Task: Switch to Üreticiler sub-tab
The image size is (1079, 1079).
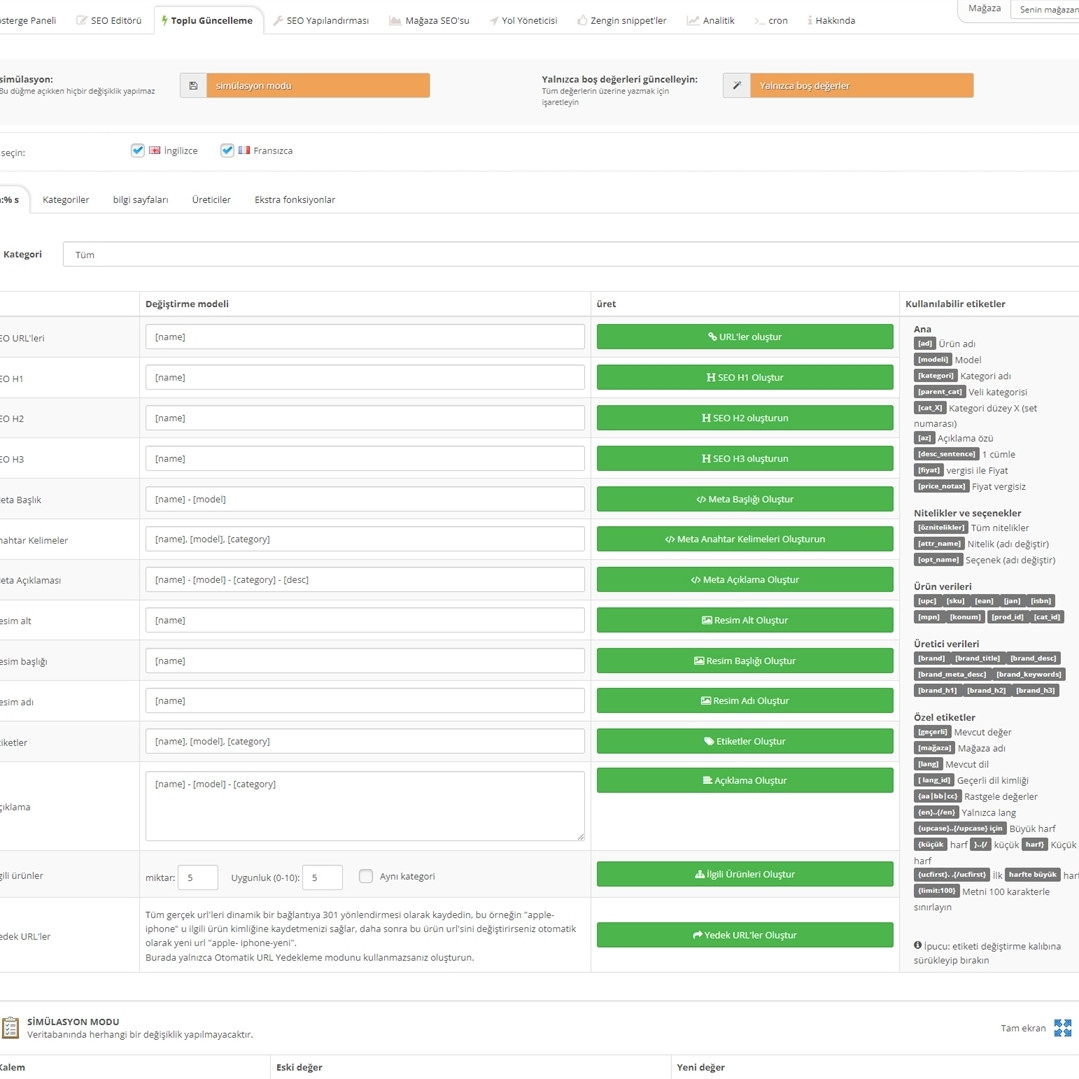Action: (211, 200)
